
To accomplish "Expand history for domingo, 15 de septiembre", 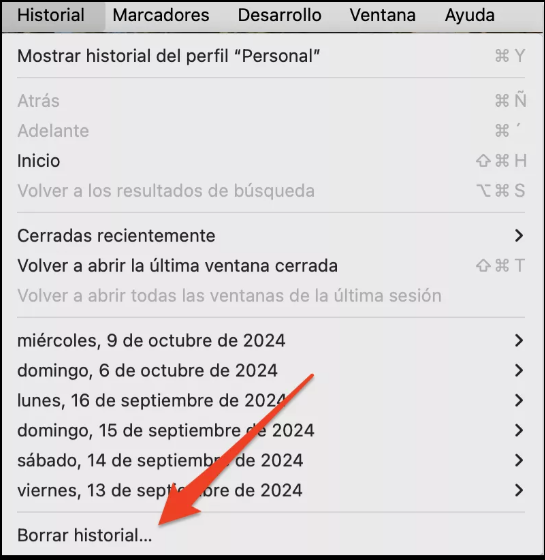I will click(271, 430).
